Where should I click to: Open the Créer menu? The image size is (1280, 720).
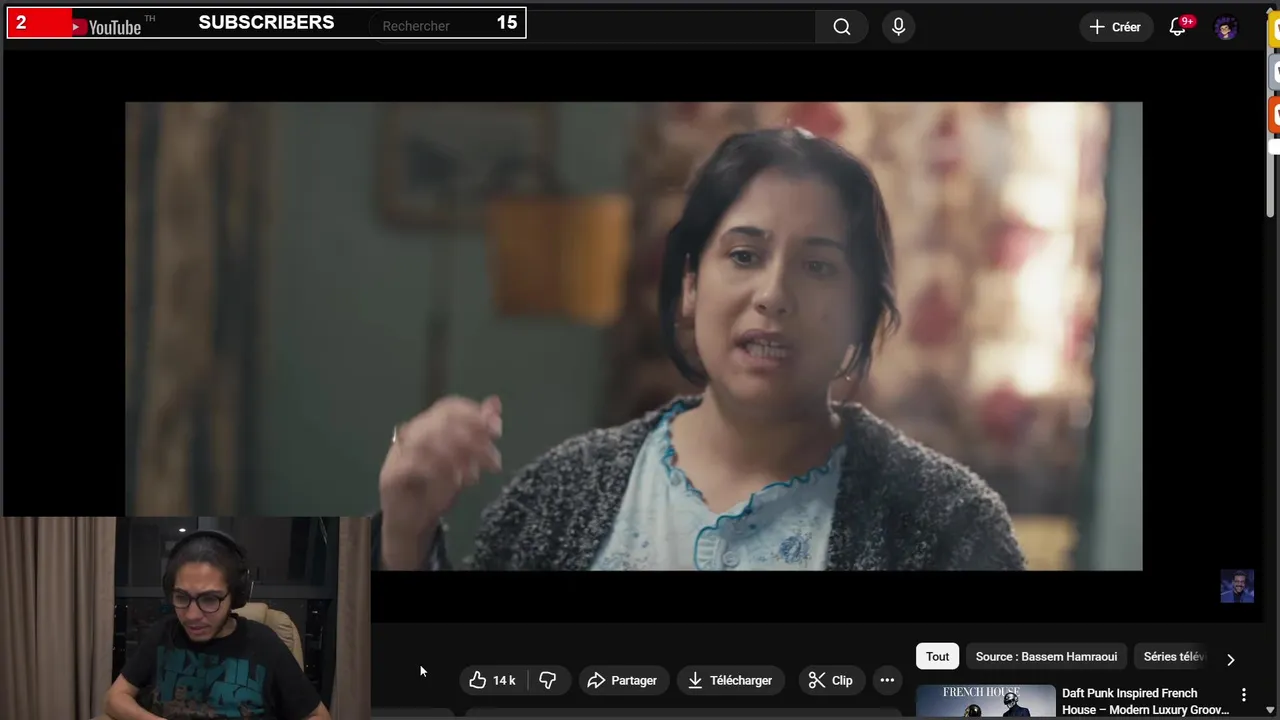tap(1116, 27)
